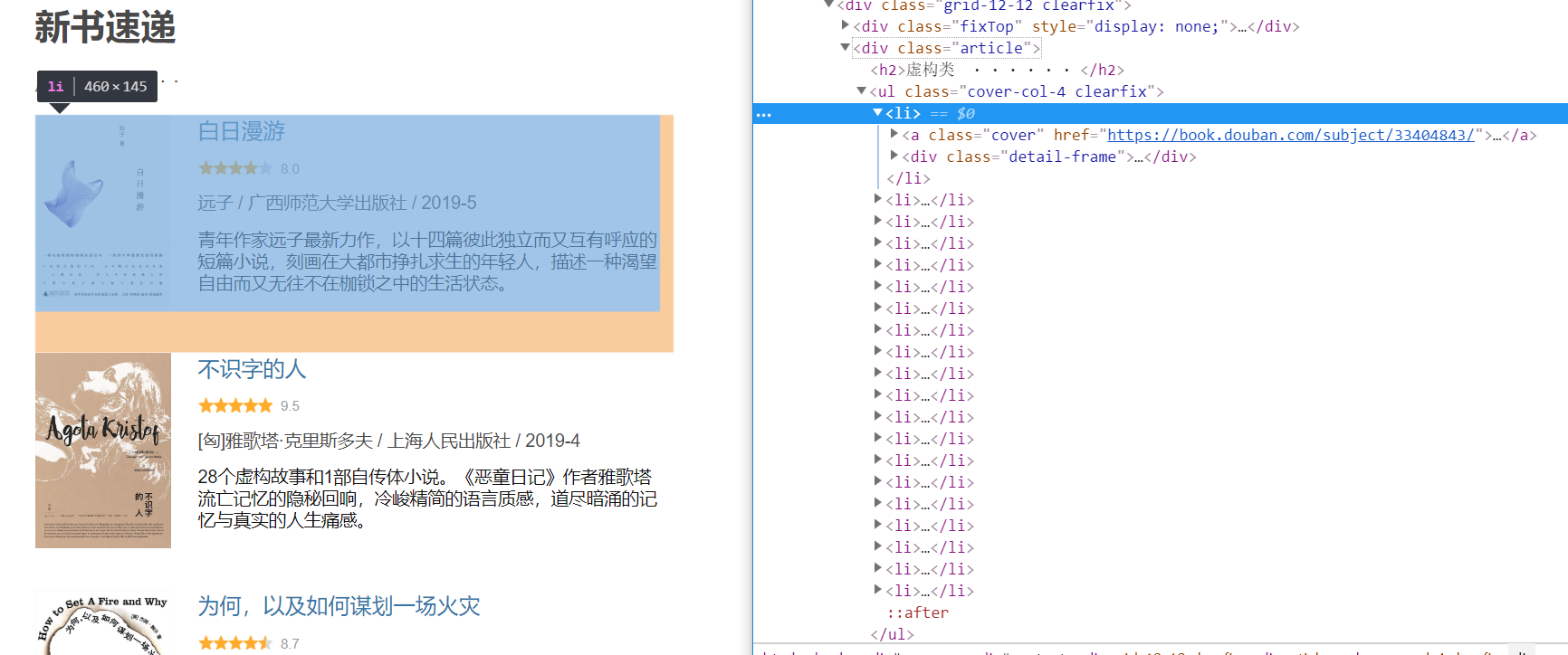1568x655 pixels.
Task: Click the 白日漫游 blue book cover
Action: click(x=103, y=213)
